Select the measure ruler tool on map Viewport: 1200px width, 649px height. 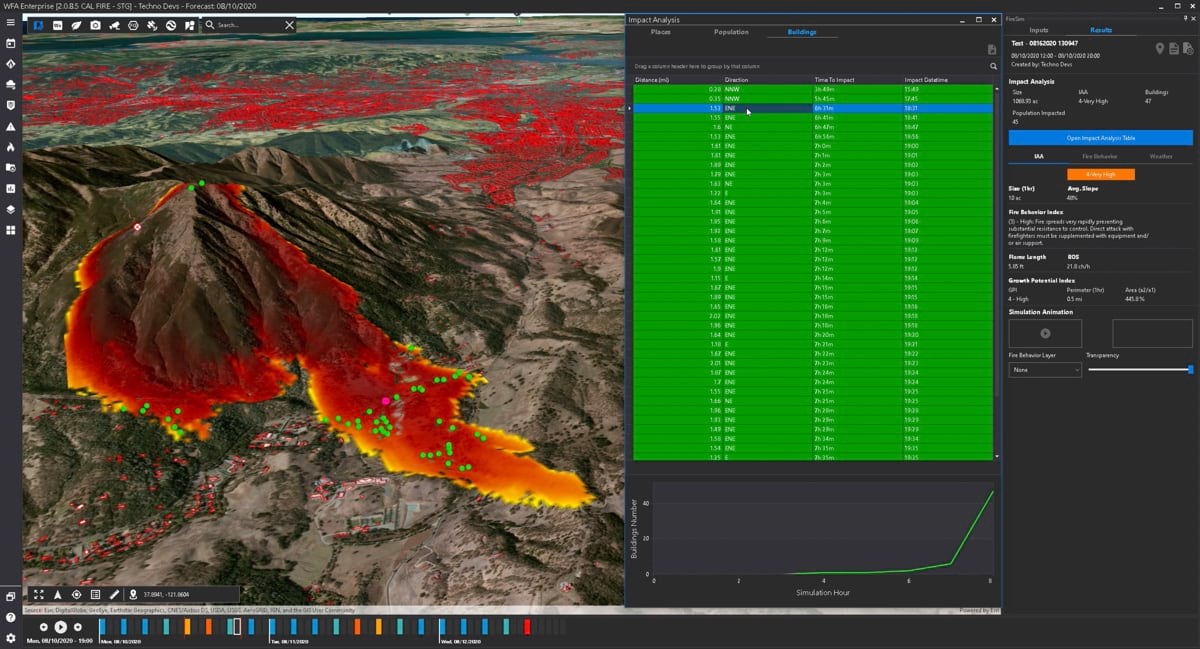coord(114,595)
